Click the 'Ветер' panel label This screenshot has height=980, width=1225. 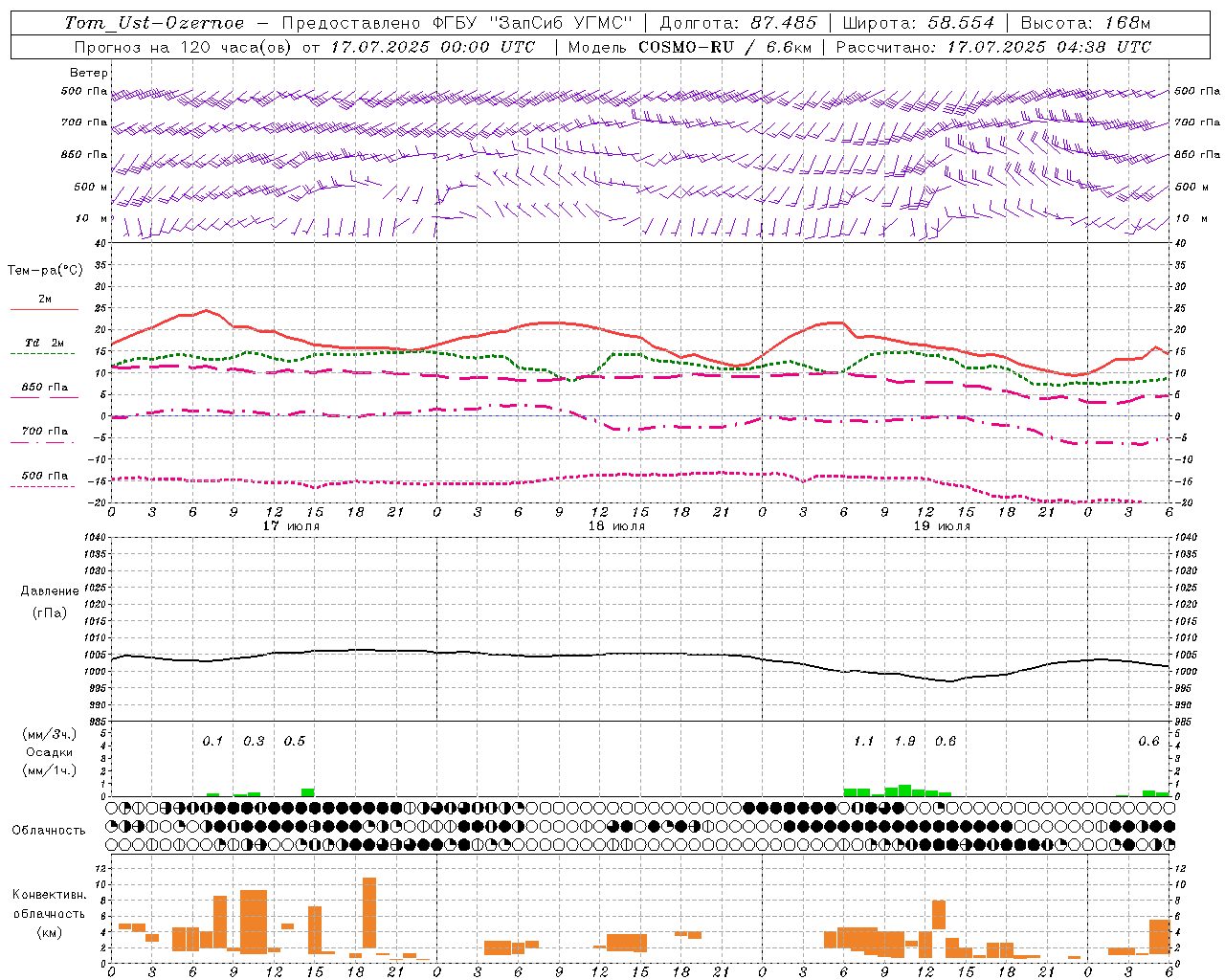point(89,73)
